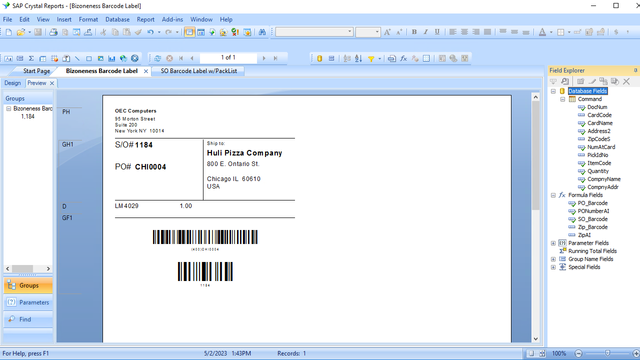Click the Decrease Font Size icon
Screen dimensions: 640x360
(399, 32)
